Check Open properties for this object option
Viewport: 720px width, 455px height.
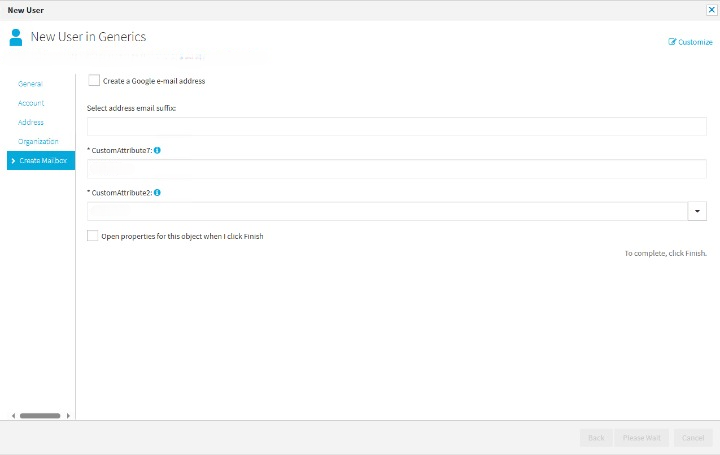click(x=92, y=236)
